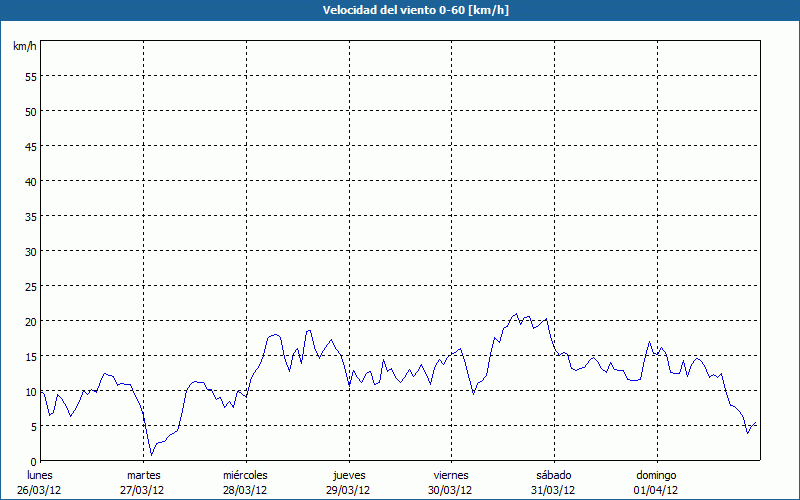Select the 'martes' day label
800x500 pixels.
pos(143,475)
